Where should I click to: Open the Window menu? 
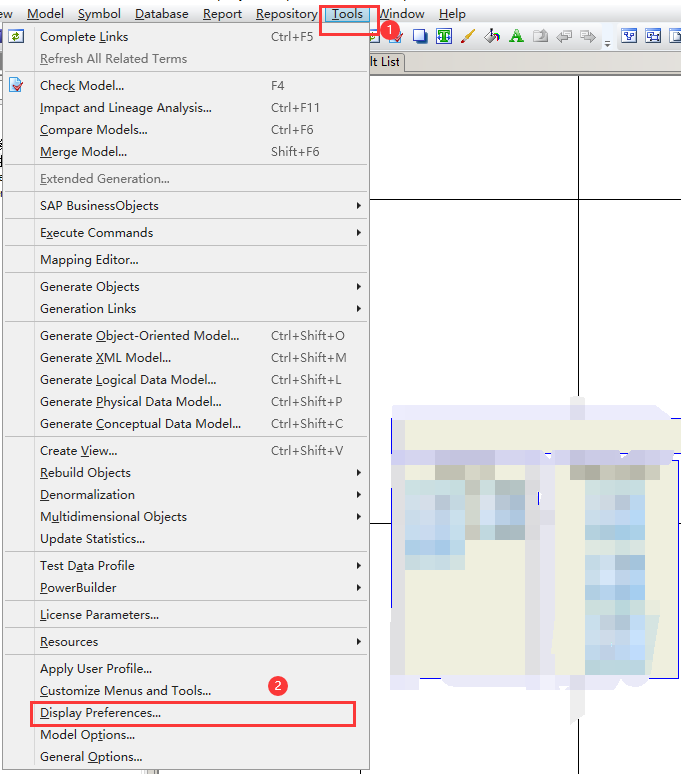402,14
